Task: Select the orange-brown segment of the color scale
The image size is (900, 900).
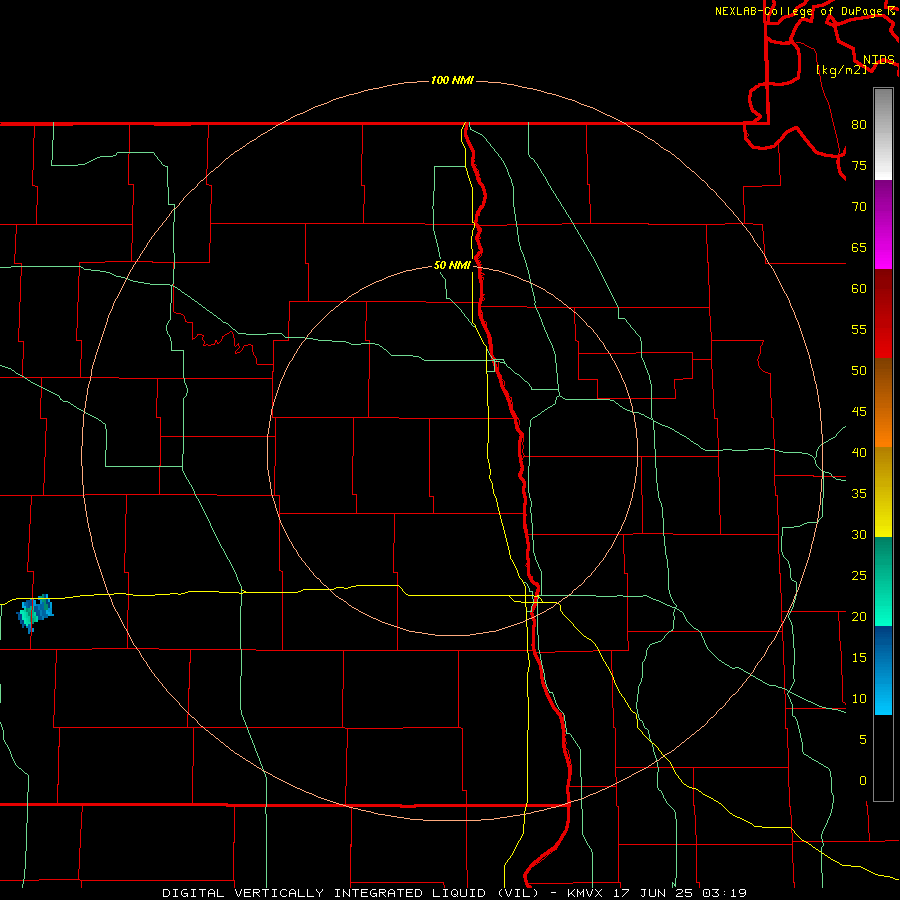Action: click(x=883, y=402)
